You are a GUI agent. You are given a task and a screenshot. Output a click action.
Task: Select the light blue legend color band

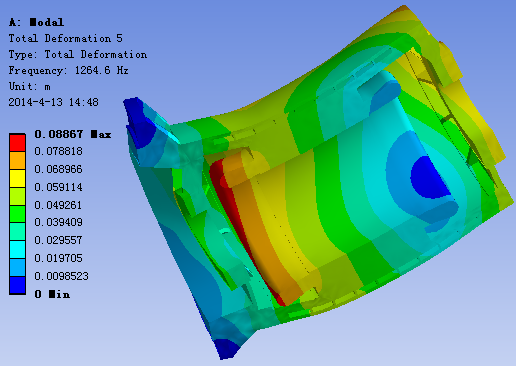17,268
